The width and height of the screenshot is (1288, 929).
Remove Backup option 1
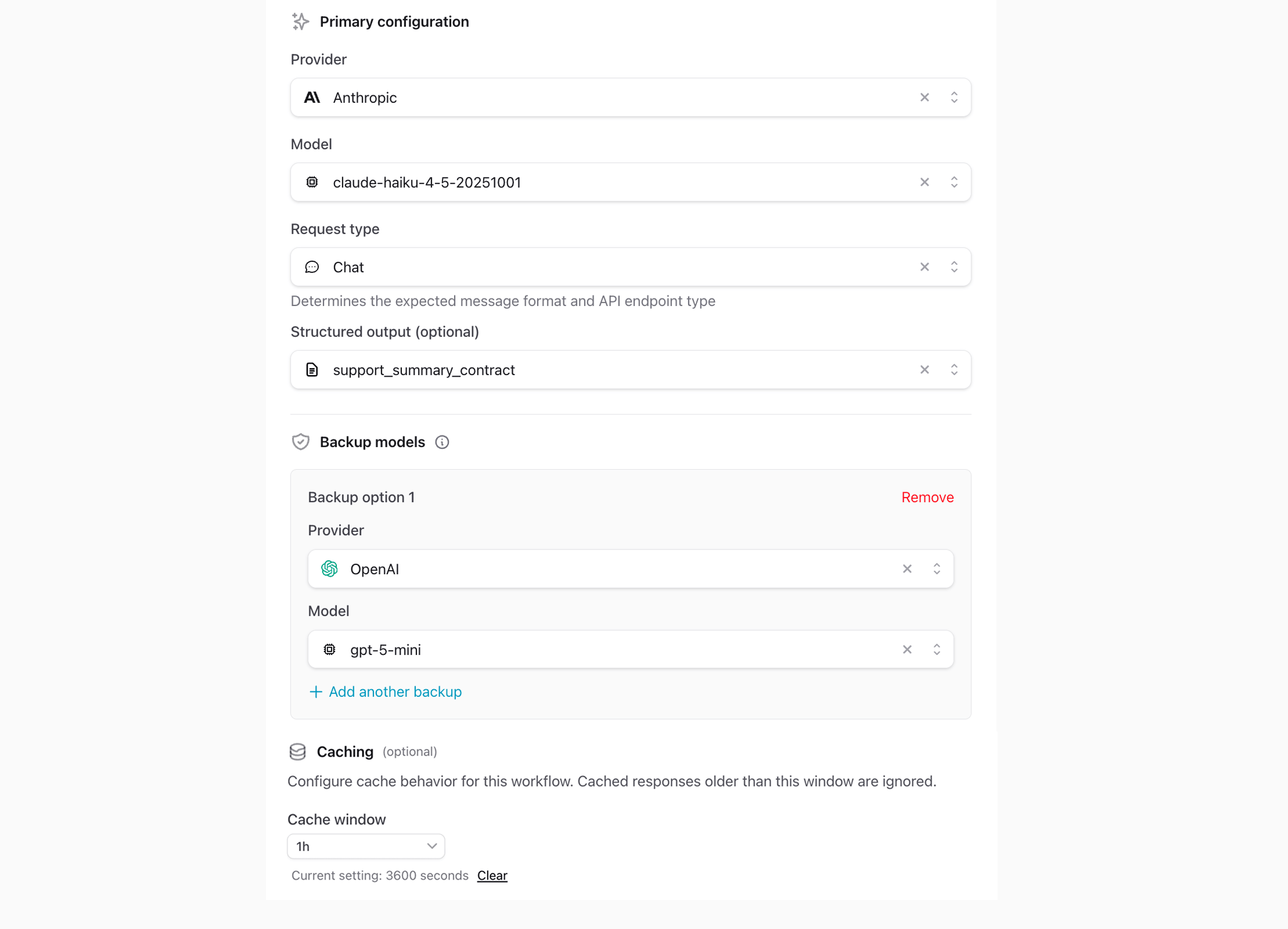(927, 498)
